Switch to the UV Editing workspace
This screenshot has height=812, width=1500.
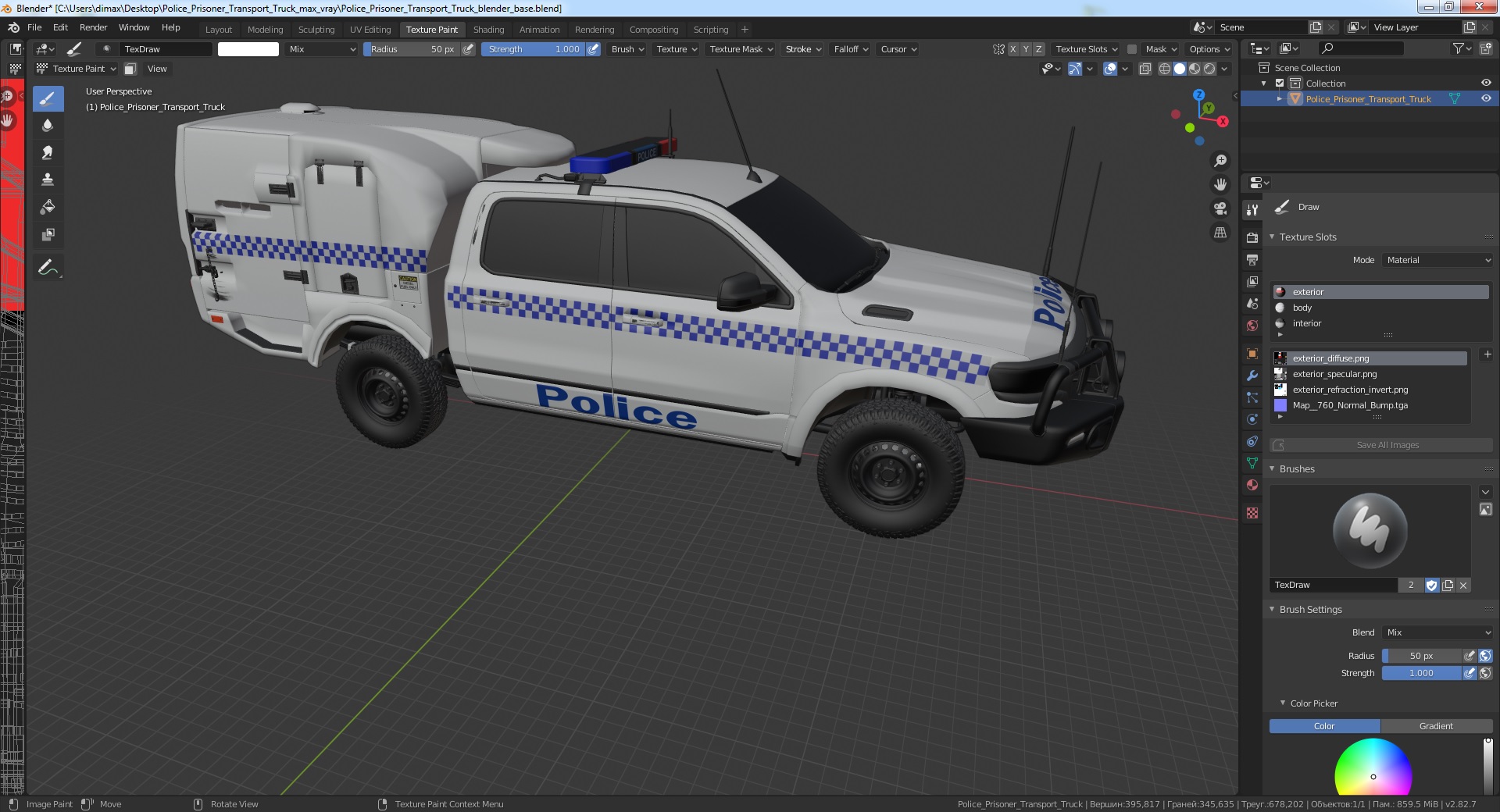pyautogui.click(x=370, y=30)
